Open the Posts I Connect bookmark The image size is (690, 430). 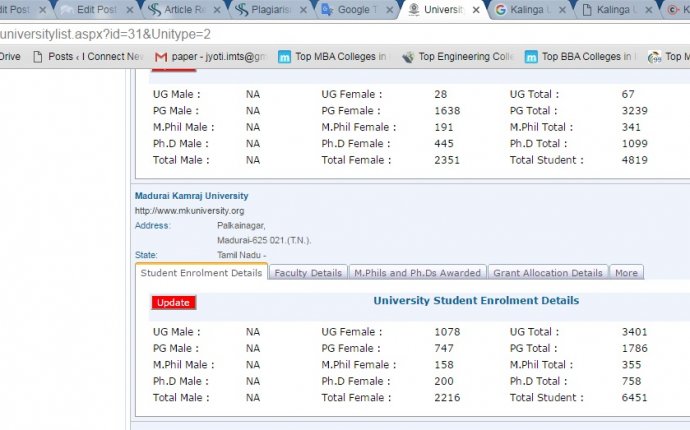pos(89,57)
